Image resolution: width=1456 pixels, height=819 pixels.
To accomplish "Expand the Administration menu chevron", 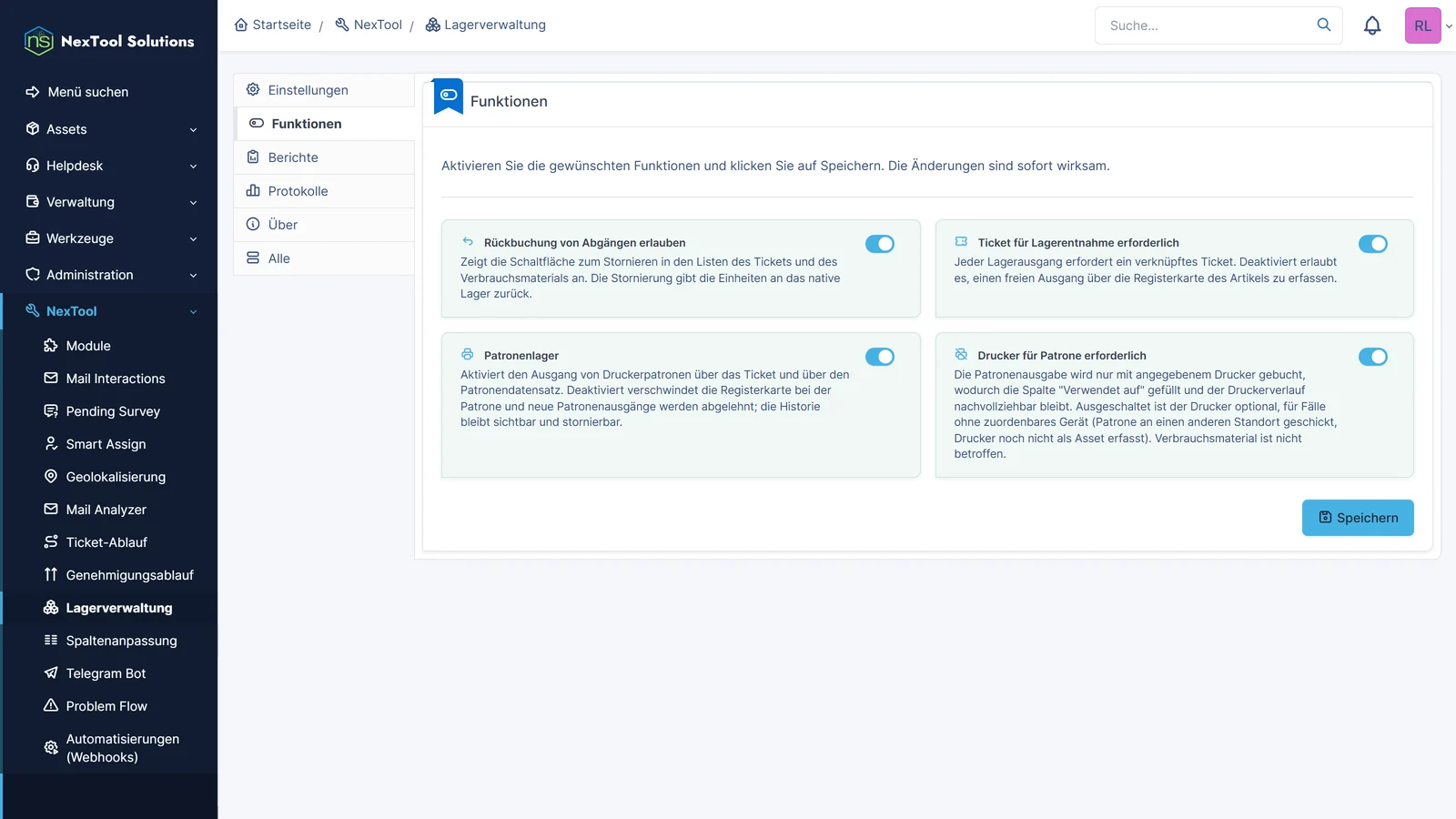I will (193, 276).
